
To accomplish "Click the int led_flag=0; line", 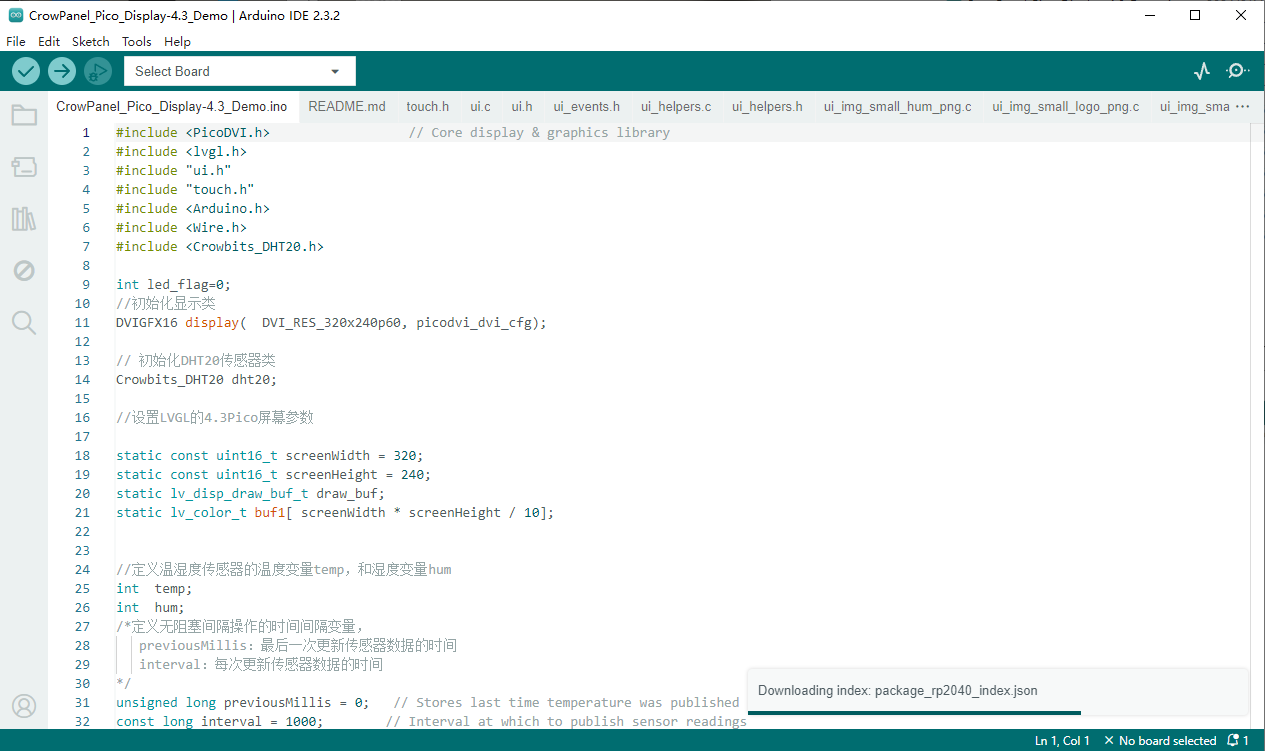I will tap(174, 284).
